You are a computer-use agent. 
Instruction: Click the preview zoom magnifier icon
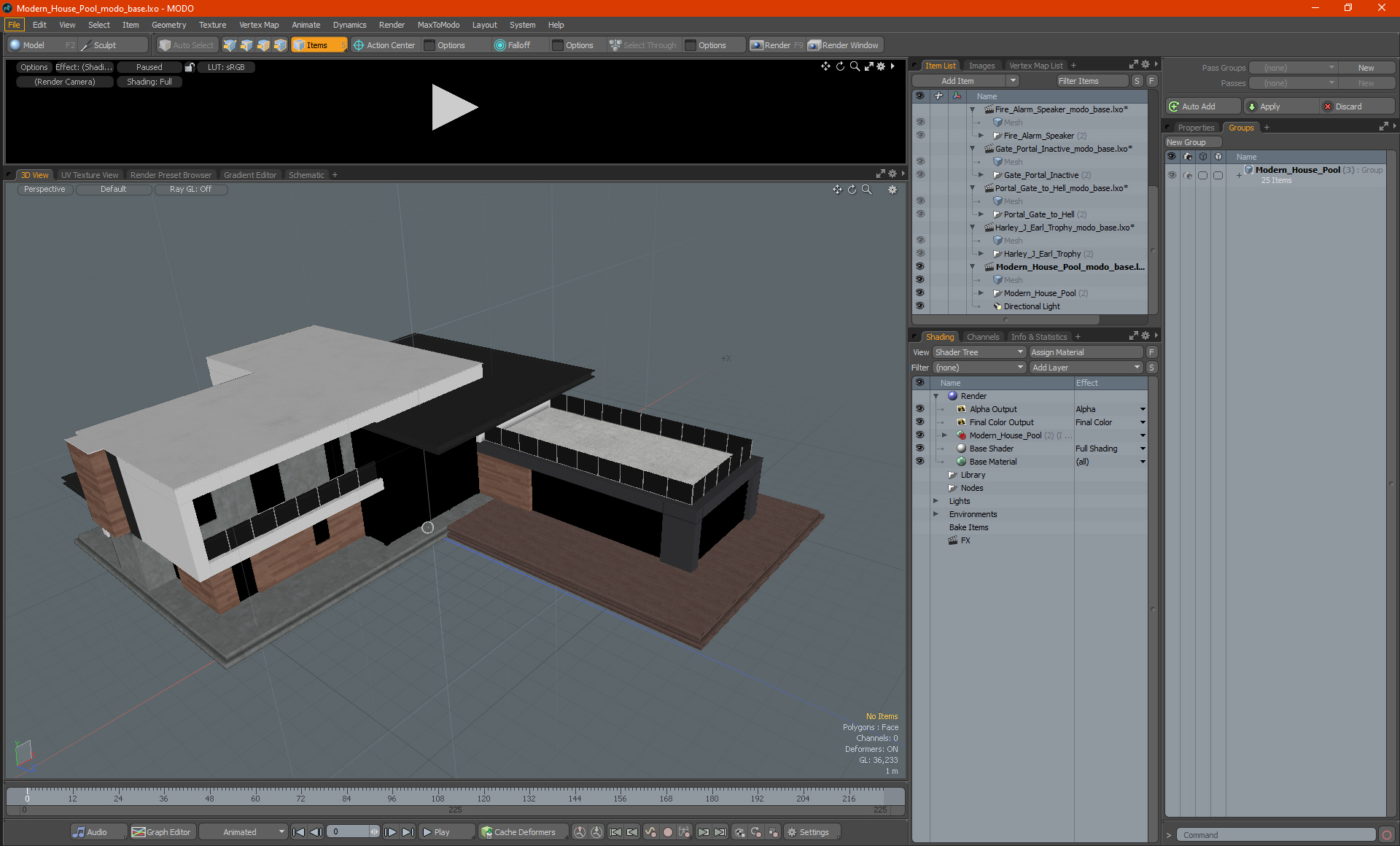click(855, 66)
